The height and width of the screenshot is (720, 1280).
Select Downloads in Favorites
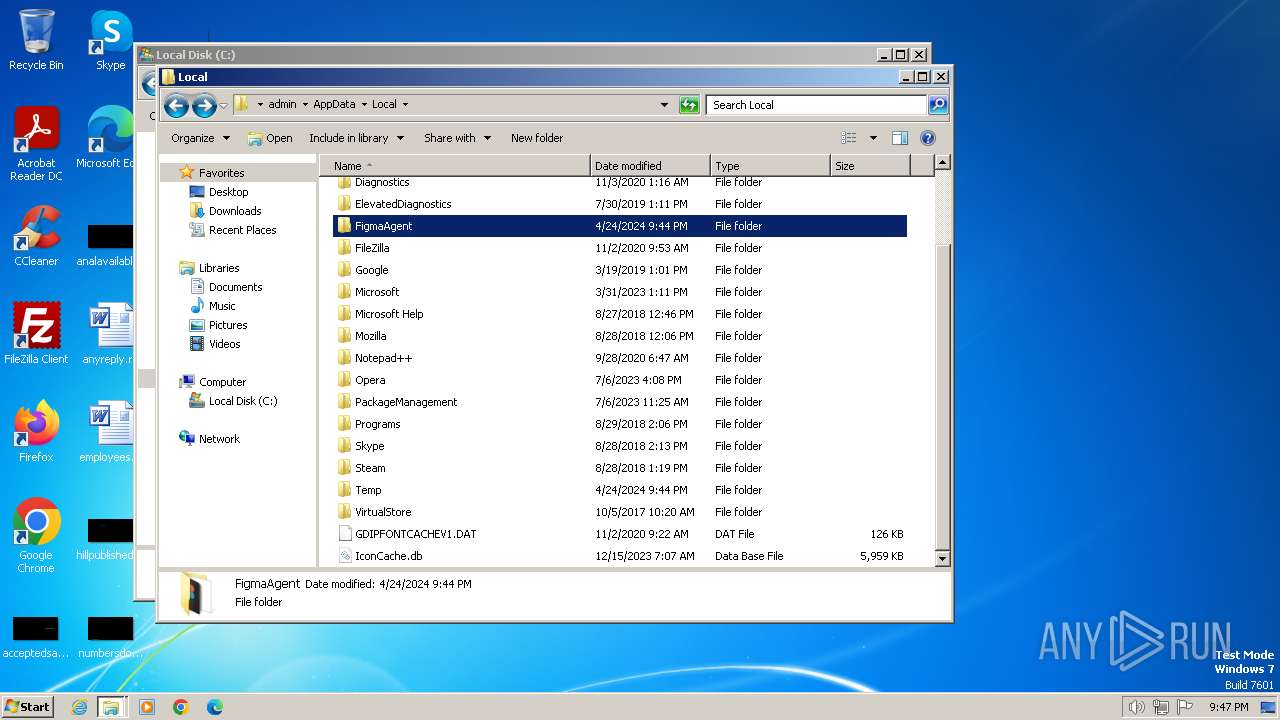click(235, 211)
